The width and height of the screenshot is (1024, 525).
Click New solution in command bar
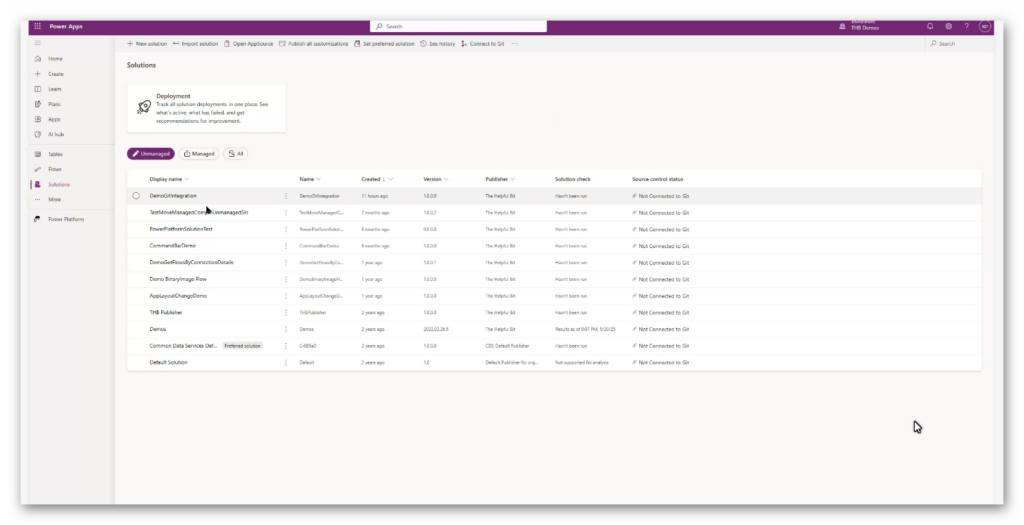point(147,44)
